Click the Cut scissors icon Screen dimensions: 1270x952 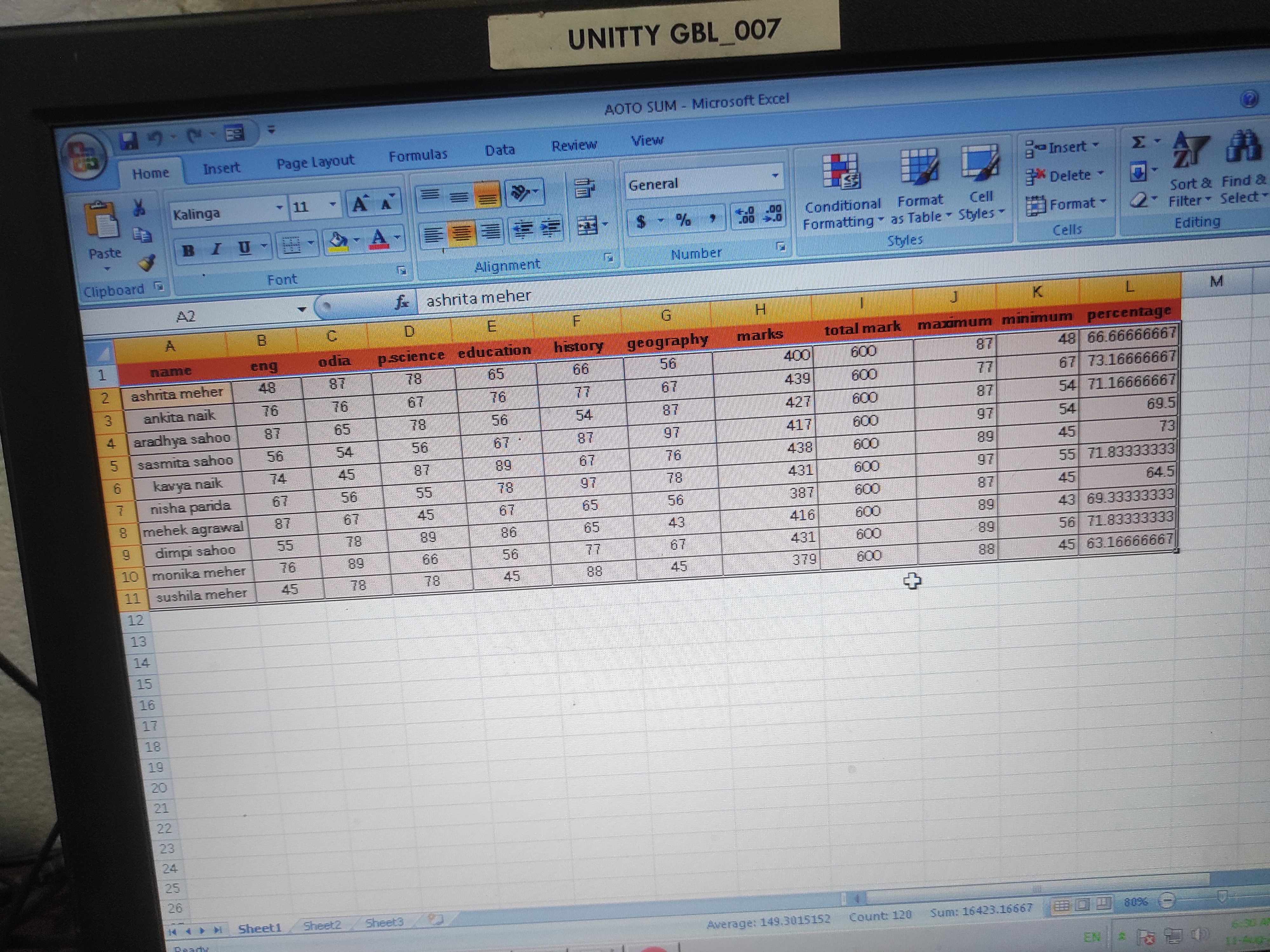[x=138, y=208]
